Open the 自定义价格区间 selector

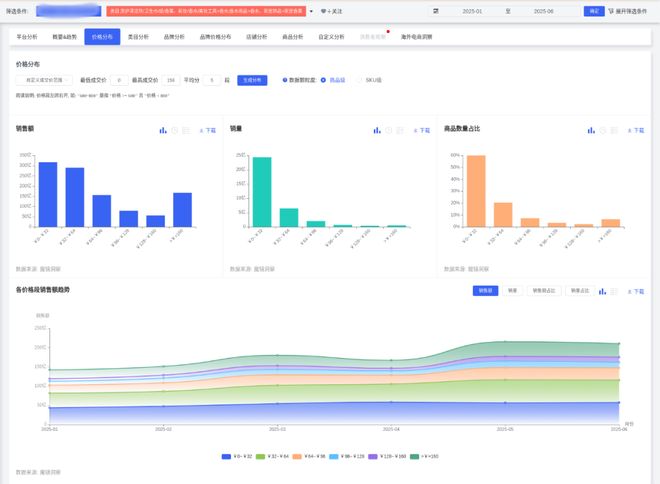click(44, 79)
